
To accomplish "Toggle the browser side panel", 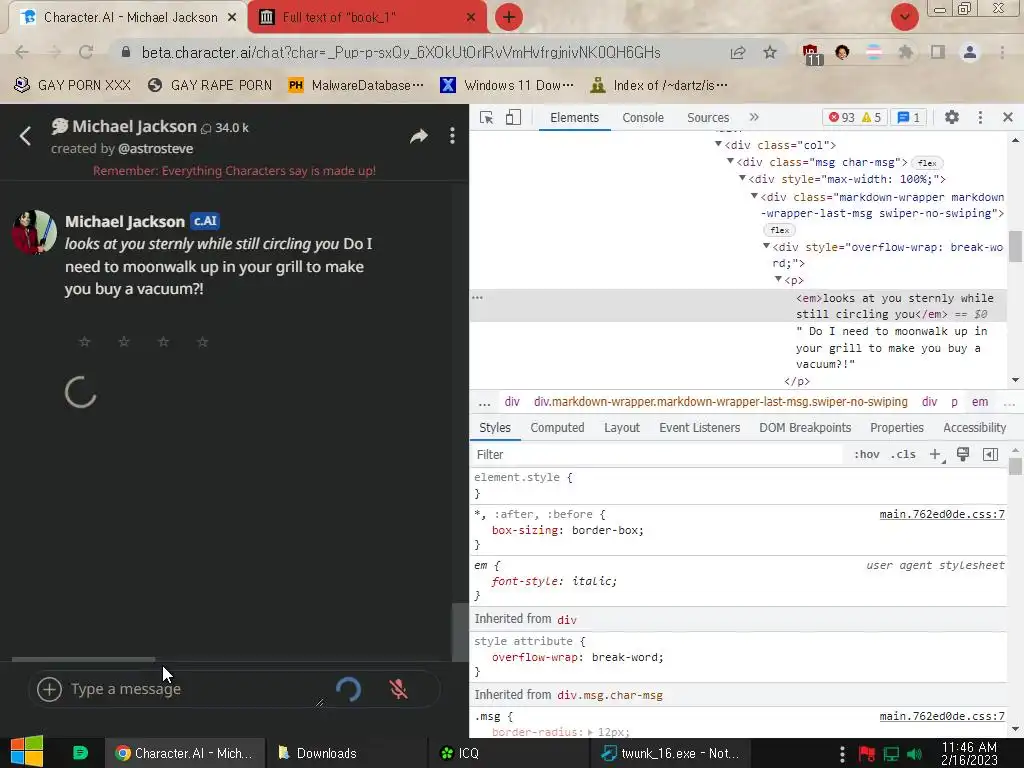I will tap(938, 52).
